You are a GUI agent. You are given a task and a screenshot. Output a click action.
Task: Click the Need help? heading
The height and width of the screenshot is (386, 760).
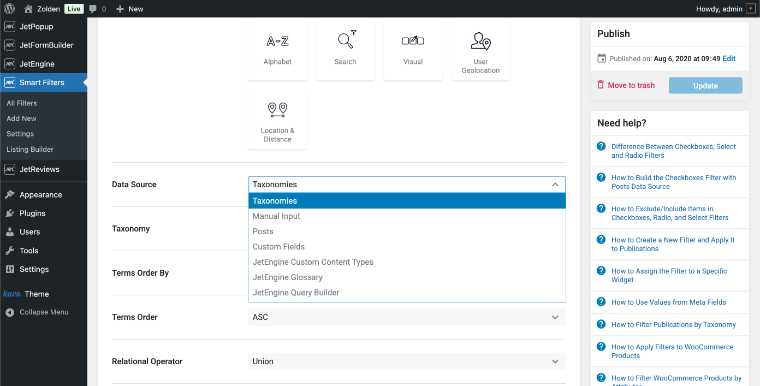pos(621,123)
